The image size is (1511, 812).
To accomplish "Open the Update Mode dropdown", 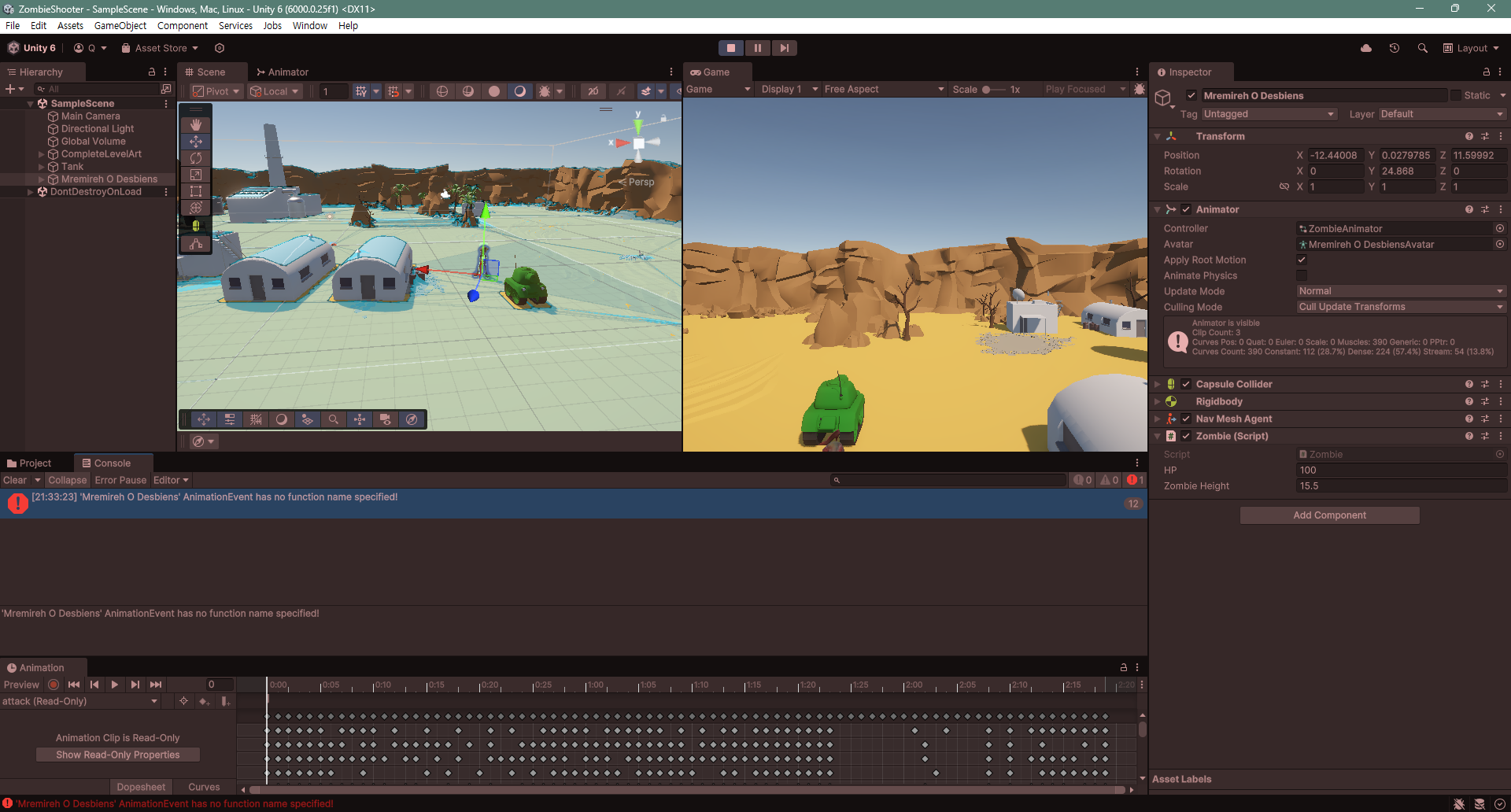I will click(1401, 291).
